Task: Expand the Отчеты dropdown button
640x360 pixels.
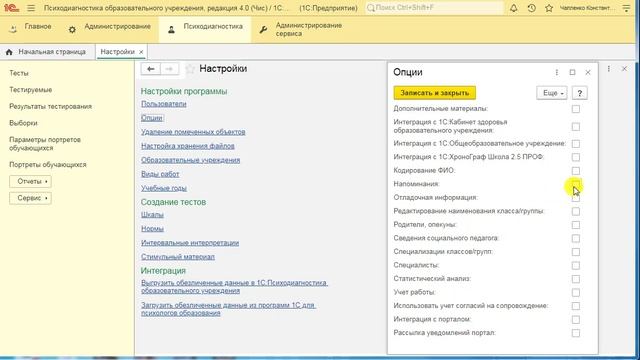Action: point(30,181)
